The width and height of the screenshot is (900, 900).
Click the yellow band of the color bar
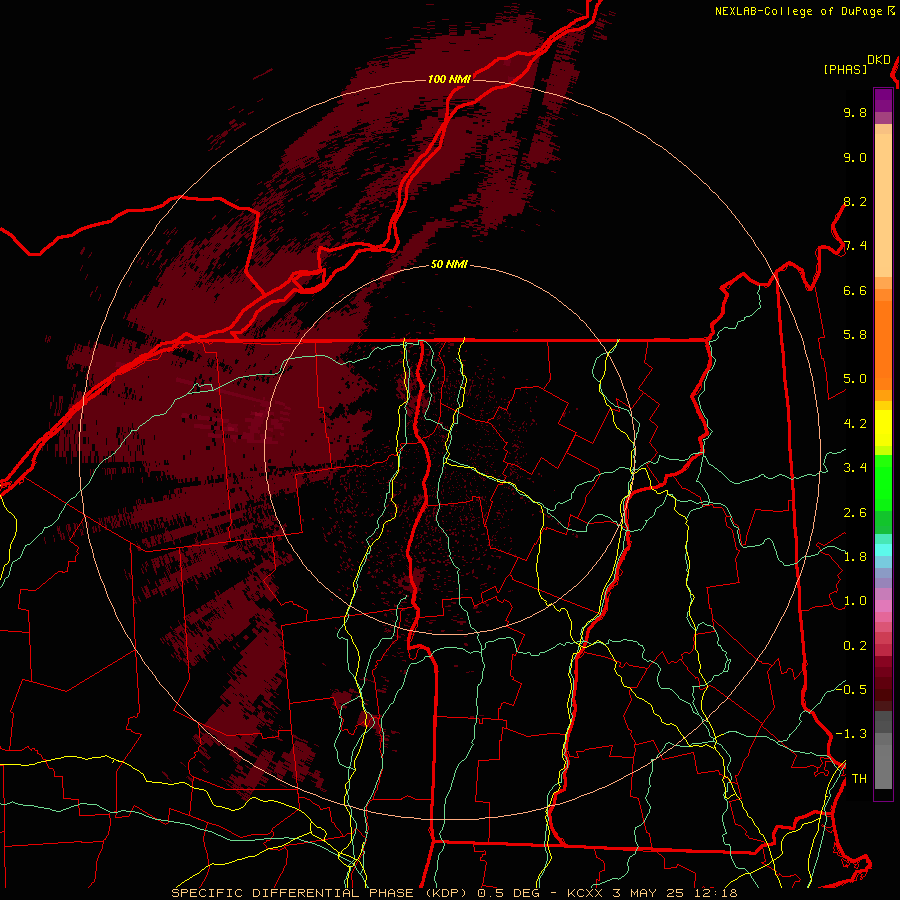tap(883, 428)
